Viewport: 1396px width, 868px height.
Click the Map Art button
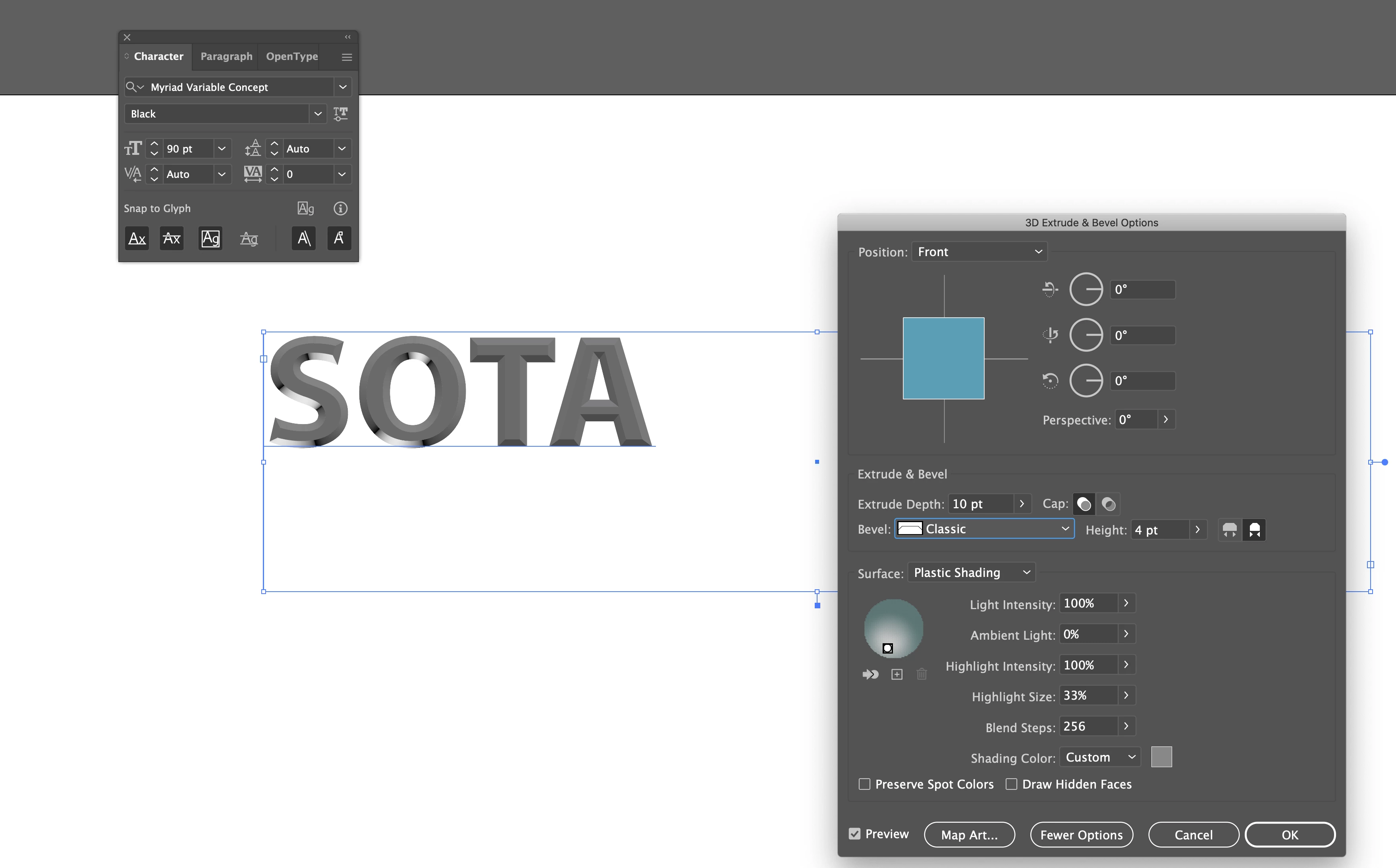969,835
